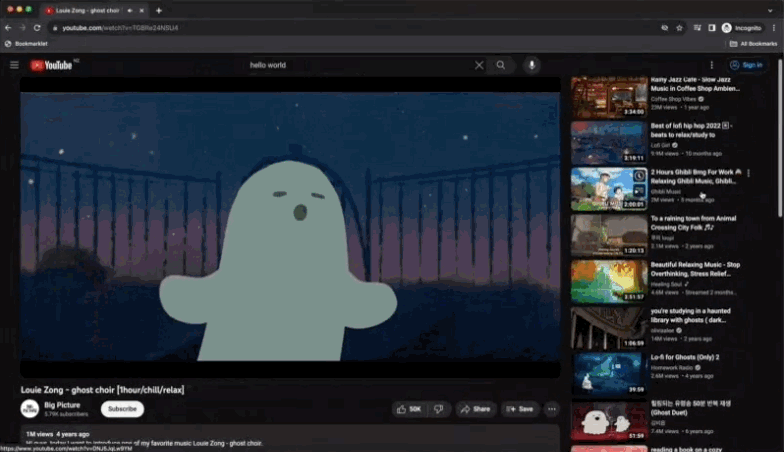Toggle the browser side panel icon
This screenshot has width=784, height=452.
coord(712,28)
